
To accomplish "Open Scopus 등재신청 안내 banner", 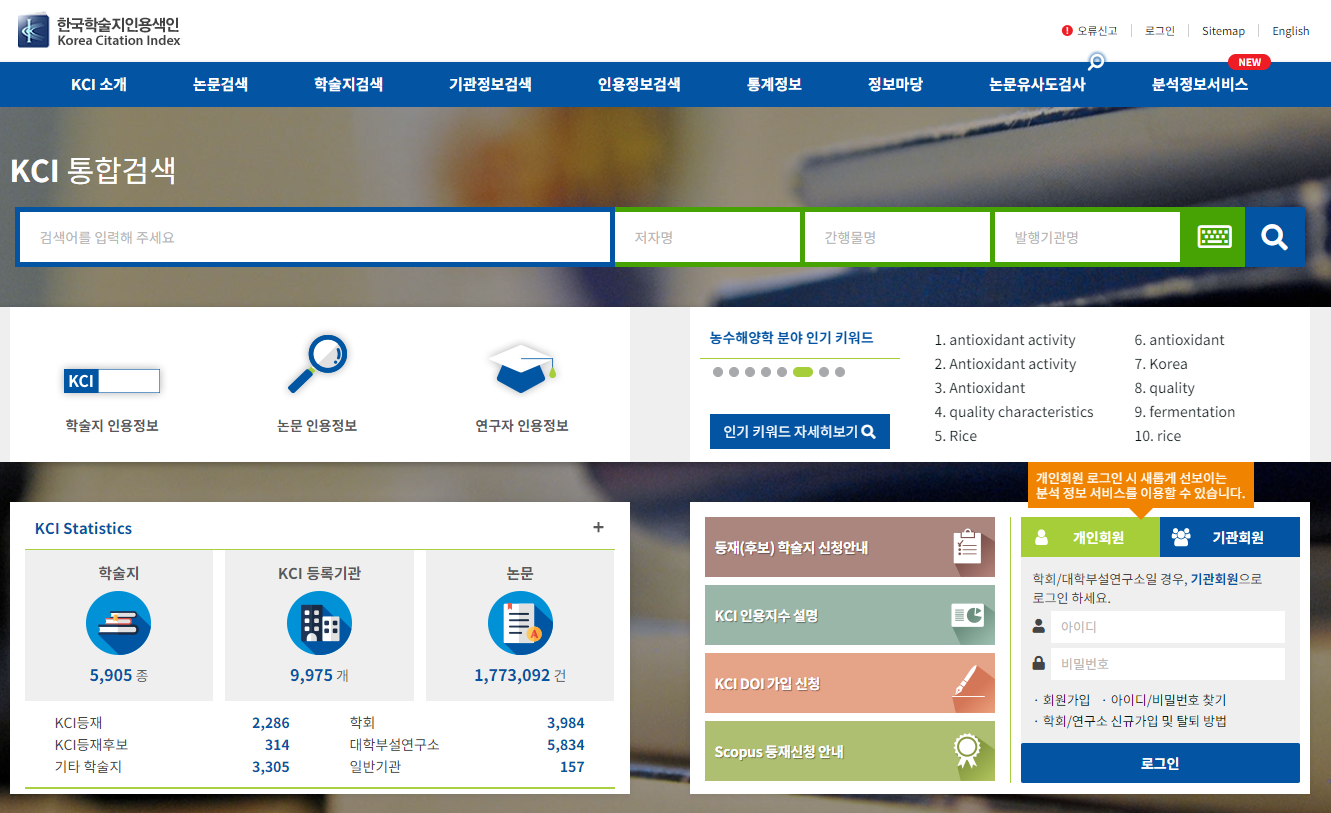I will 850,751.
